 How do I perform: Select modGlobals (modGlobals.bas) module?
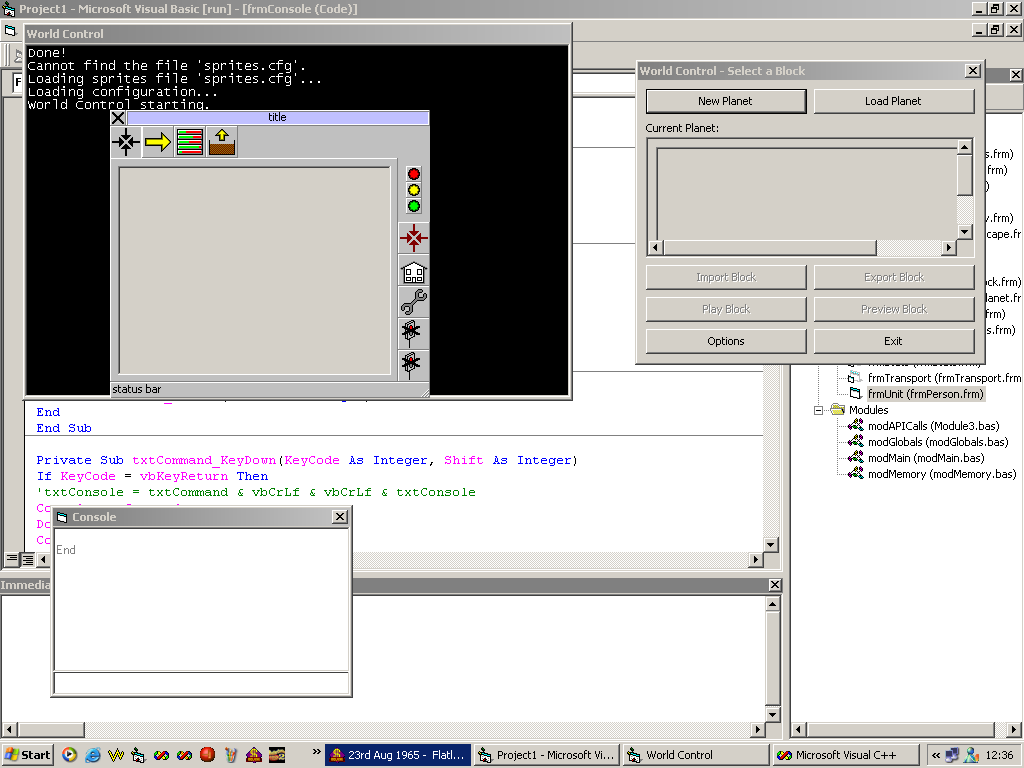click(x=938, y=442)
